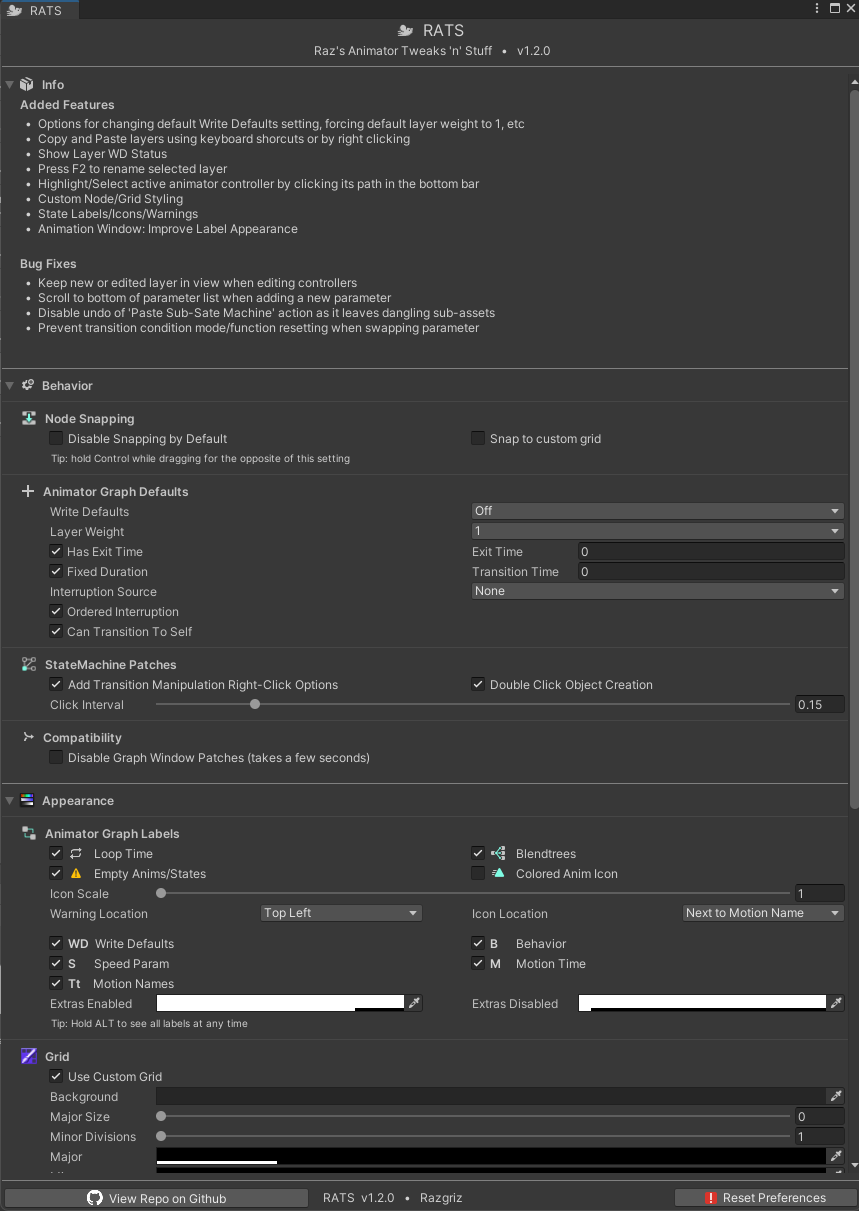Open the Icon Location dropdown
This screenshot has width=859, height=1211.
click(x=763, y=913)
